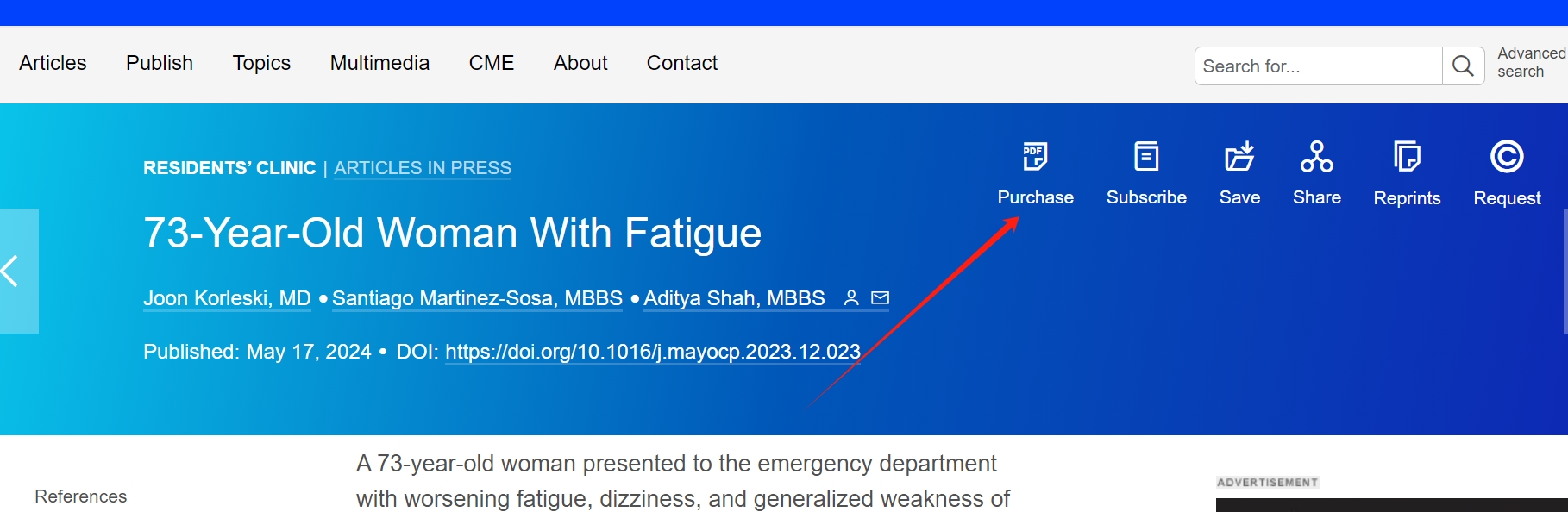Viewport: 1568px width, 512px height.
Task: Click the author email envelope icon
Action: (x=880, y=298)
